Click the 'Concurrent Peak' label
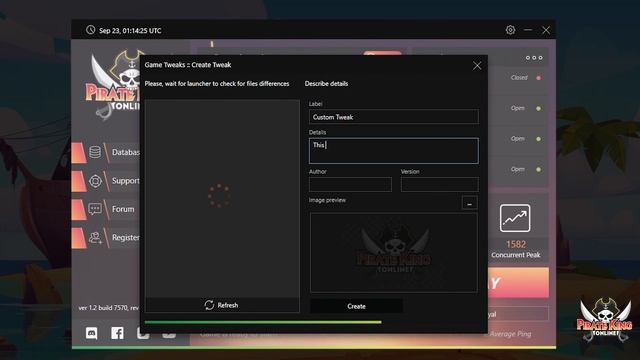The image size is (640, 360). (x=516, y=255)
